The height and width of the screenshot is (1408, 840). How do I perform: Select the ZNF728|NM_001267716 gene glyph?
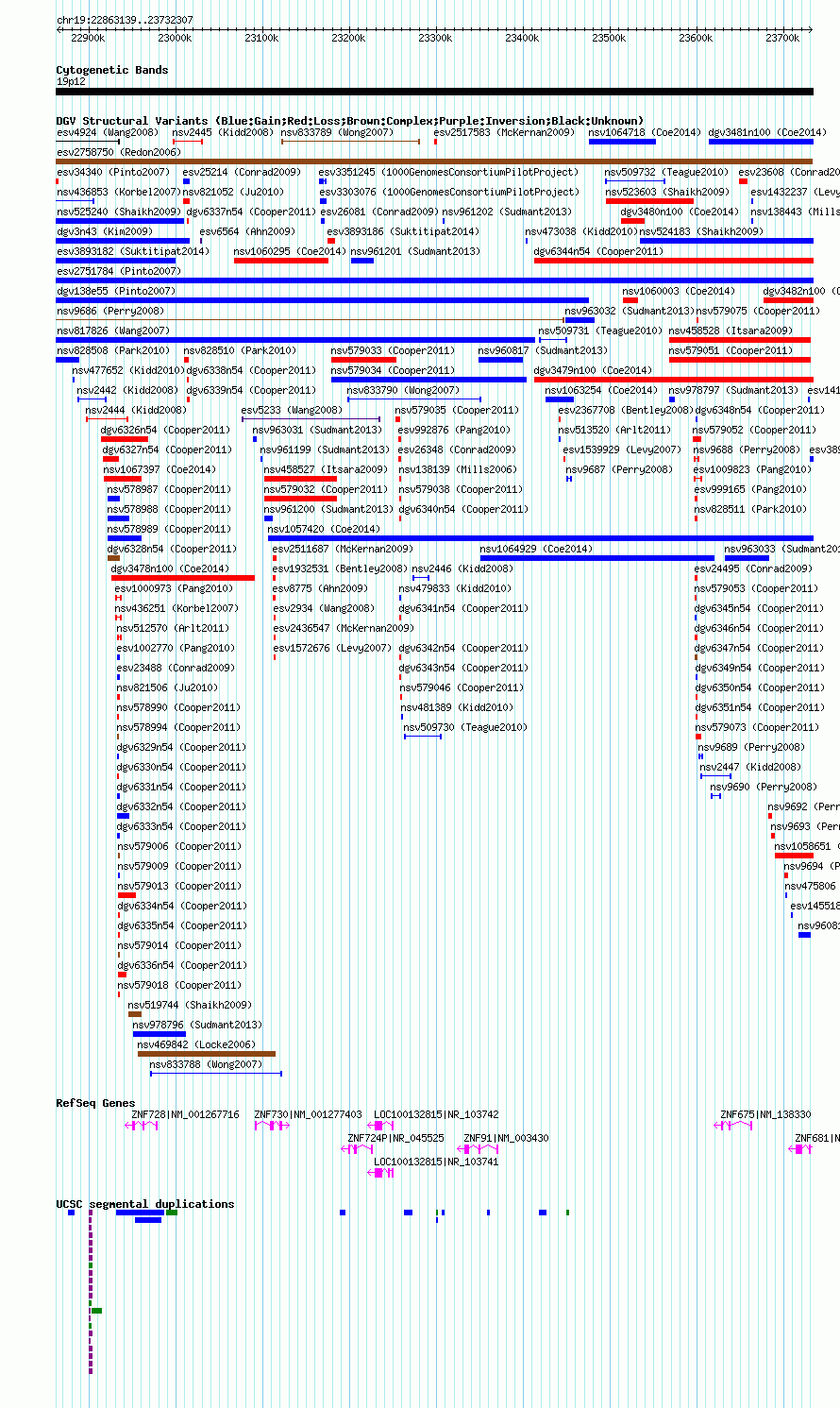tap(142, 1126)
